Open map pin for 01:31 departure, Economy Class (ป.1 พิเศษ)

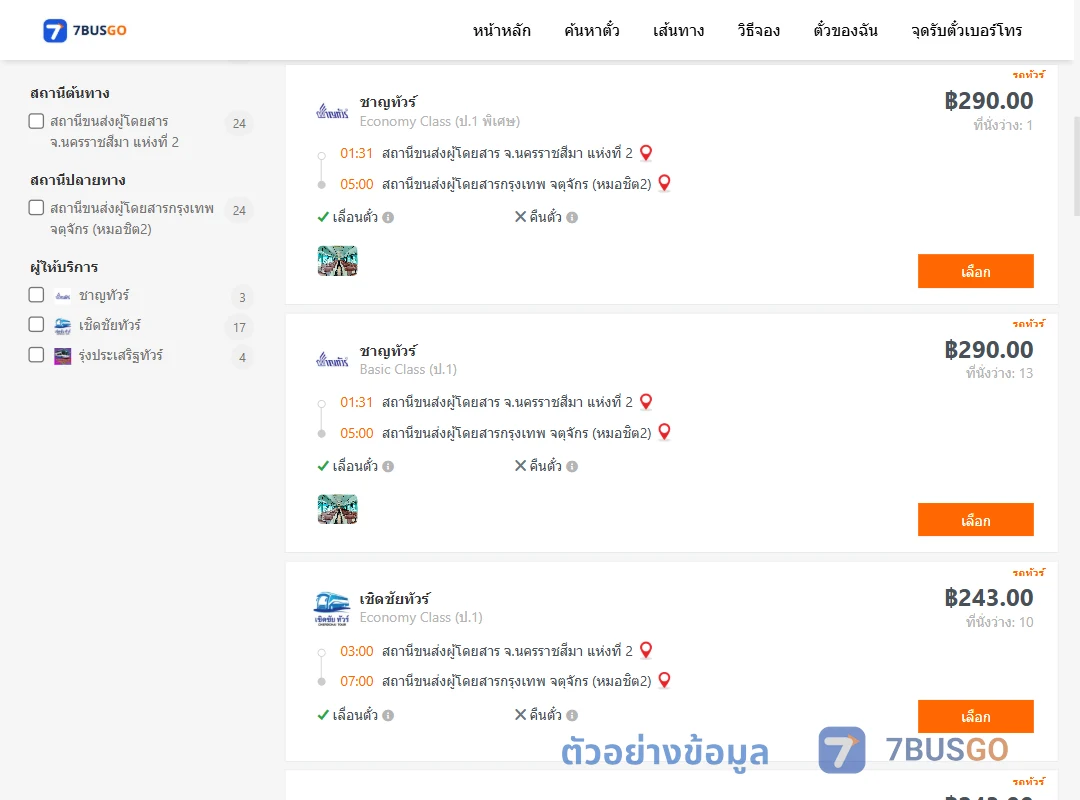646,153
